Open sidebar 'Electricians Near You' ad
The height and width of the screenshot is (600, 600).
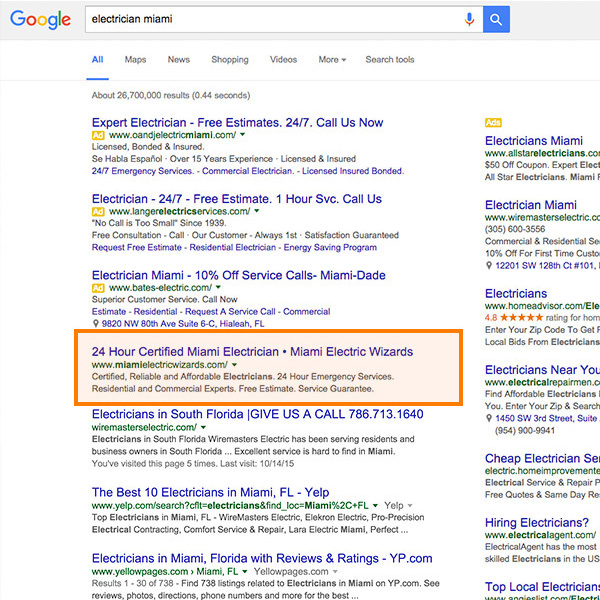coord(542,370)
